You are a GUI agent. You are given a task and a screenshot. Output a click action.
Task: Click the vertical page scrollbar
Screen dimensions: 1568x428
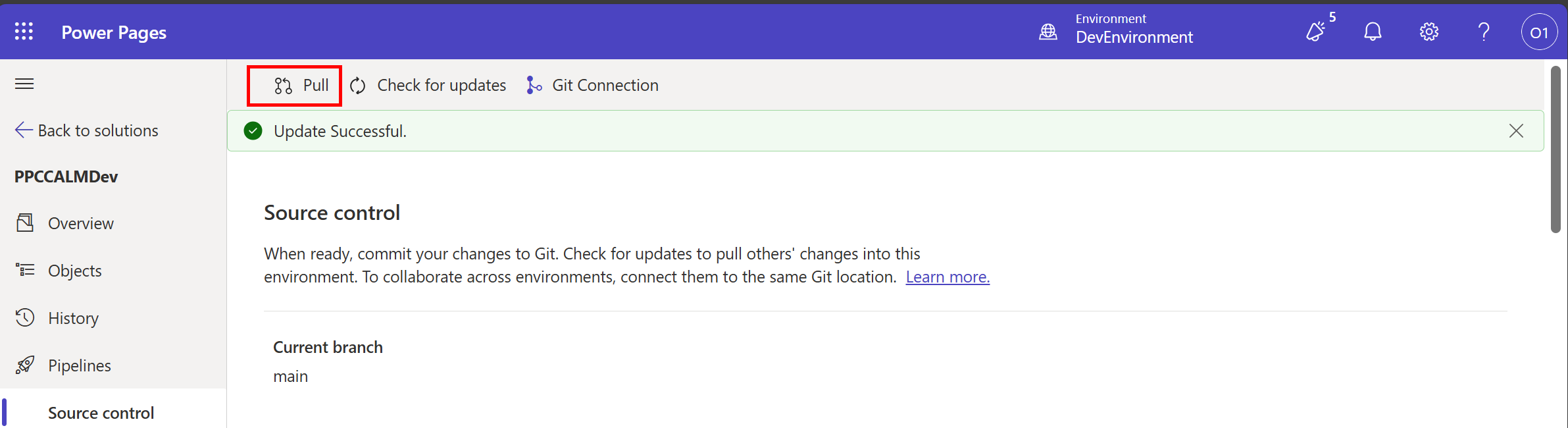pyautogui.click(x=1555, y=149)
